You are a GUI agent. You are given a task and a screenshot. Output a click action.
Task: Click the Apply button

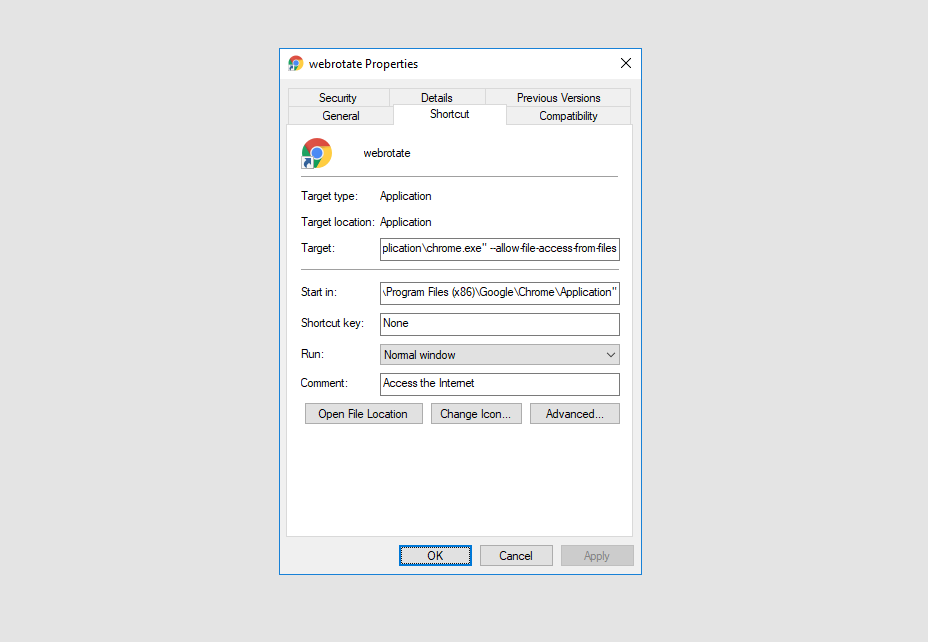click(x=597, y=556)
